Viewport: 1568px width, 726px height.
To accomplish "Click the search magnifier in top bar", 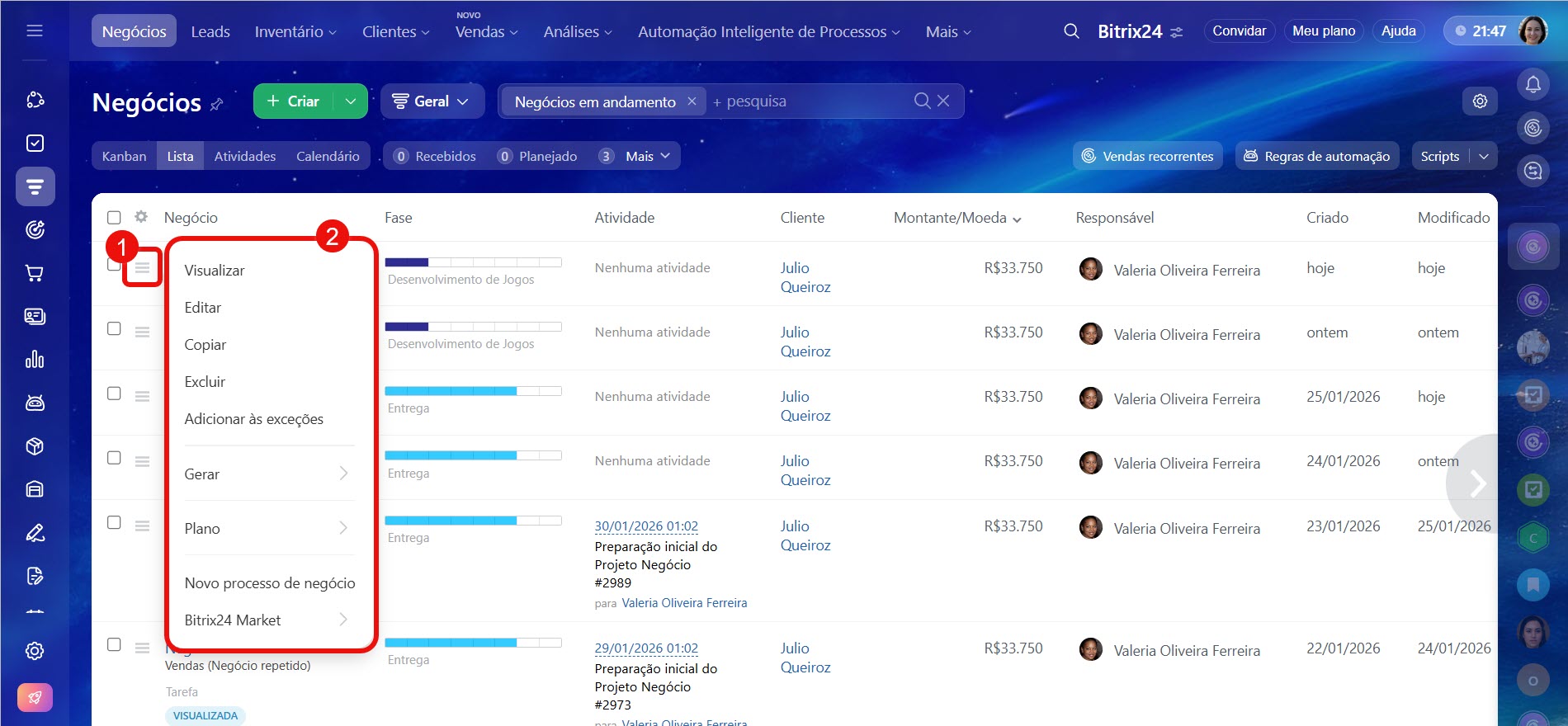I will click(x=1071, y=31).
